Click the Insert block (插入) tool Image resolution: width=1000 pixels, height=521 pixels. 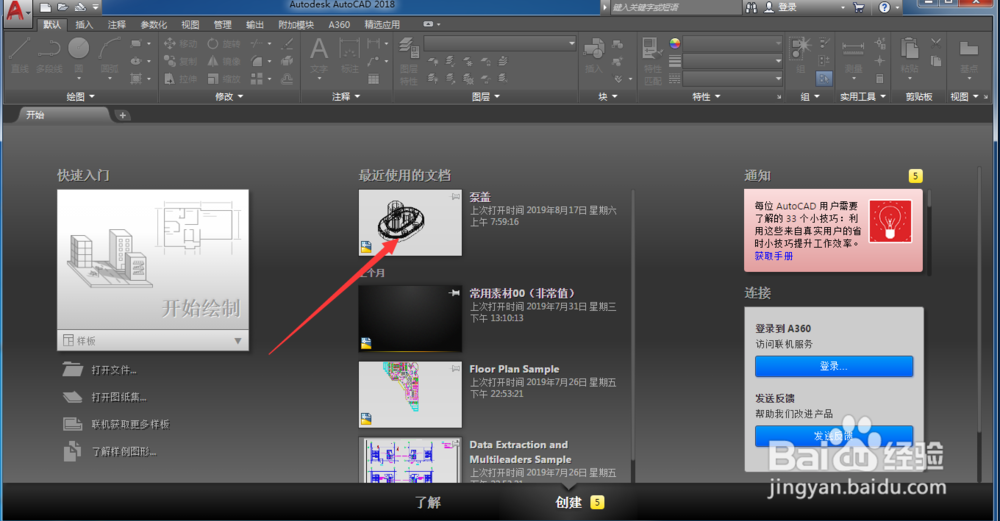pyautogui.click(x=594, y=56)
